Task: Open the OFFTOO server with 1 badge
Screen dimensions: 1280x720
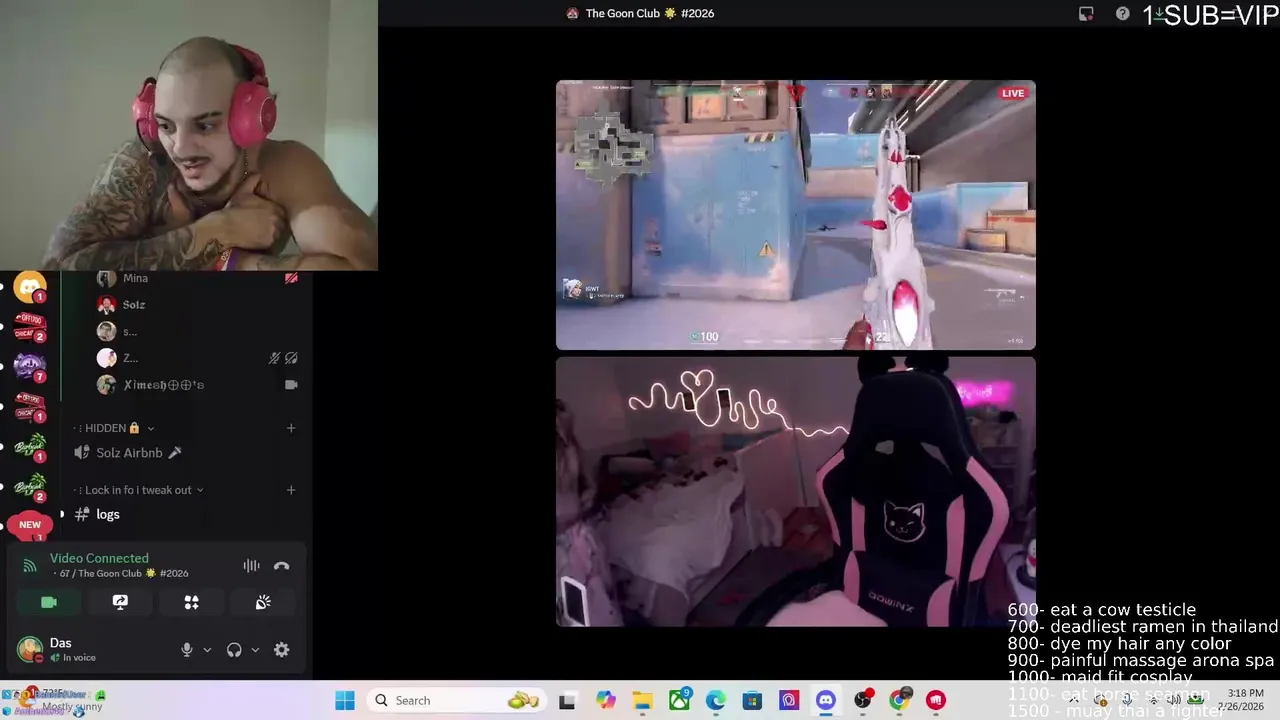Action: [29, 407]
